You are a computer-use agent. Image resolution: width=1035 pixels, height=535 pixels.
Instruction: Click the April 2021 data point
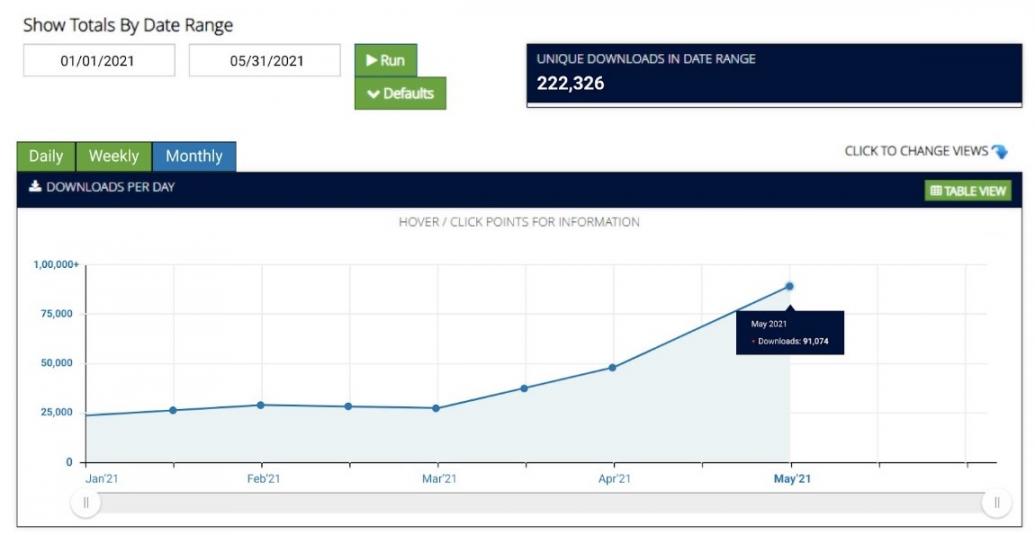[612, 368]
